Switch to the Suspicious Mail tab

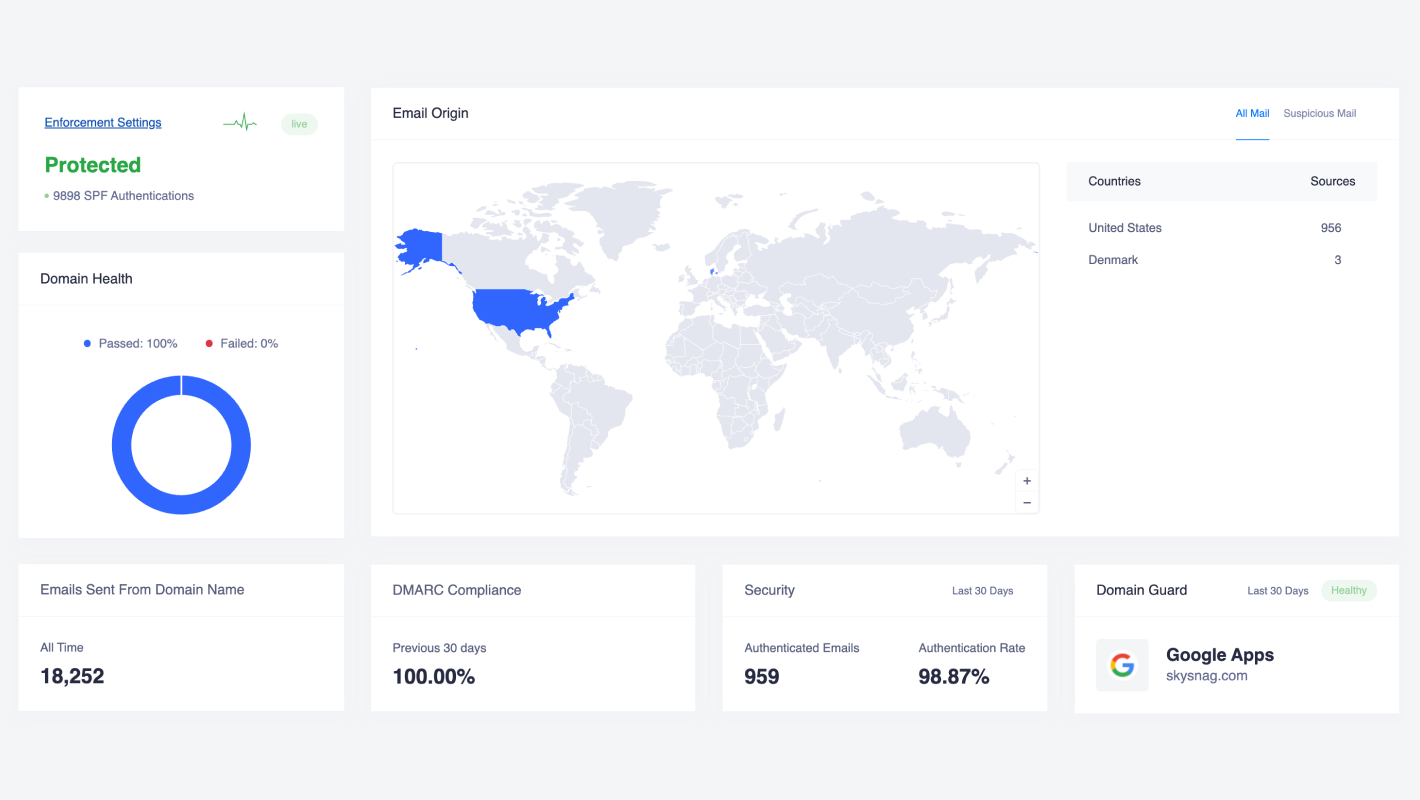coord(1319,114)
